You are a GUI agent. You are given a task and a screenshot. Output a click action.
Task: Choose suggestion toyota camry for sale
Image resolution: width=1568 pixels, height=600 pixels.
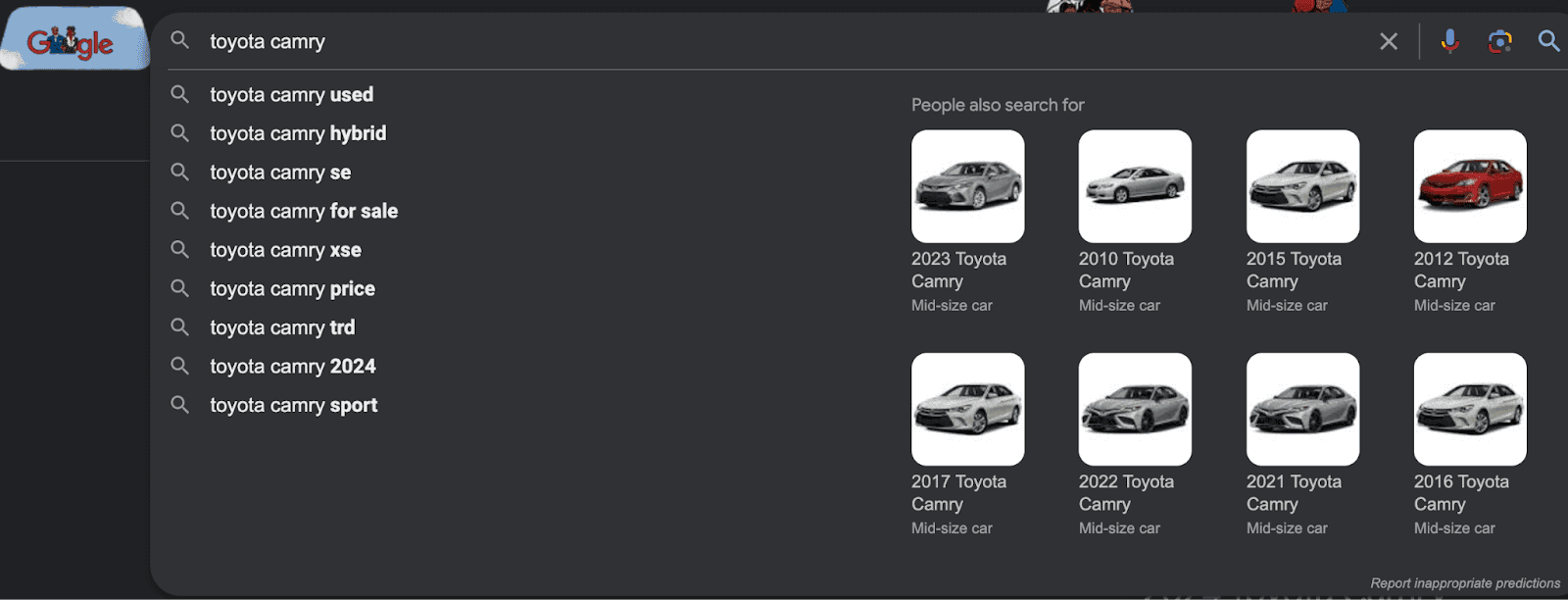[x=304, y=211]
